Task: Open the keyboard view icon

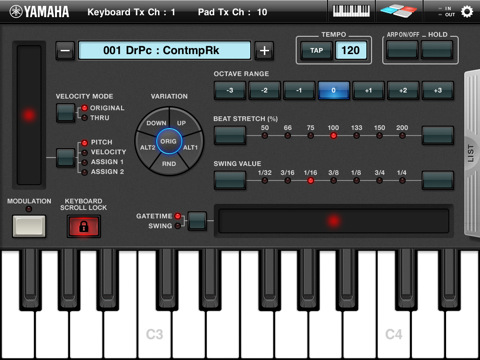Action: [351, 11]
